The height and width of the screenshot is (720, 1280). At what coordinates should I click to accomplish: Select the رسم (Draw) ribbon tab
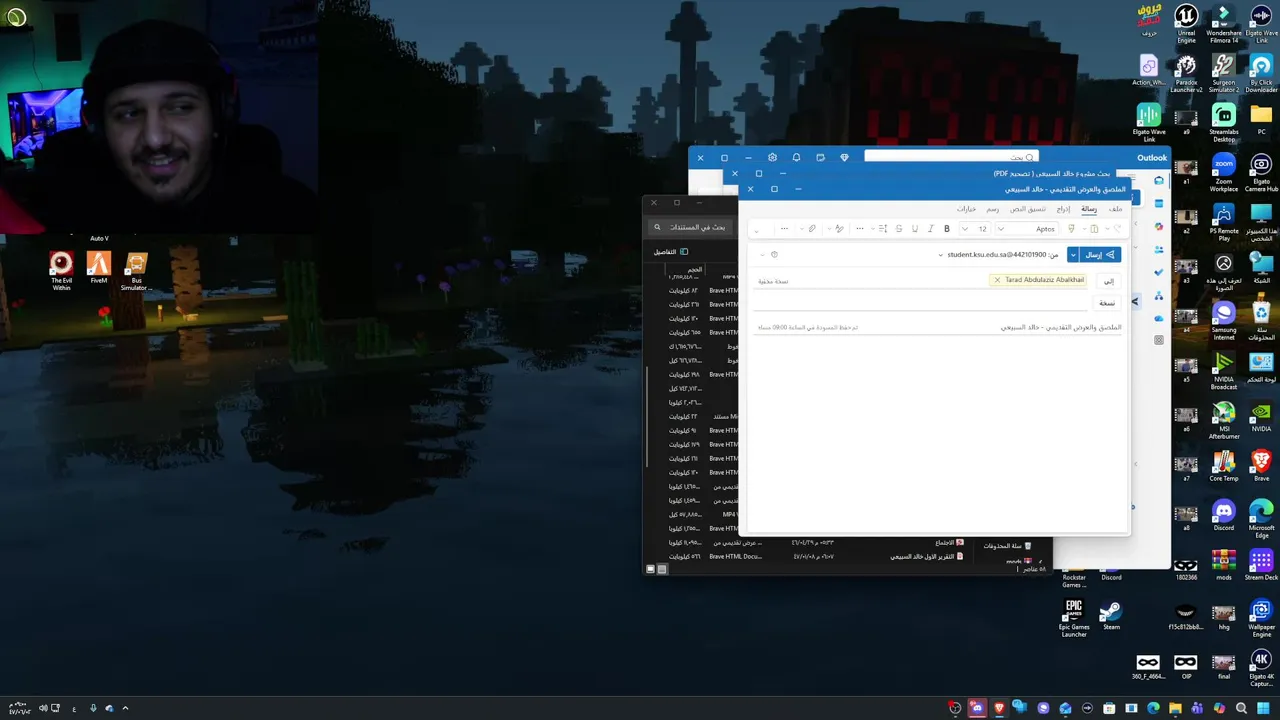pyautogui.click(x=992, y=209)
